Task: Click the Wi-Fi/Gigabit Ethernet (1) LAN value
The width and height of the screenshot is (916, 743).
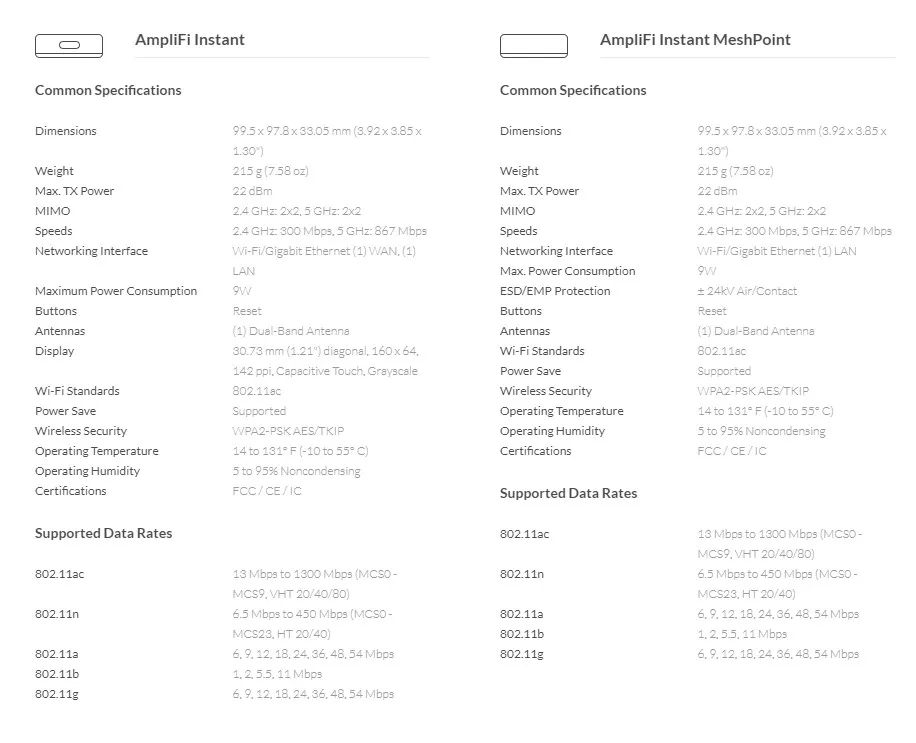Action: tap(777, 251)
